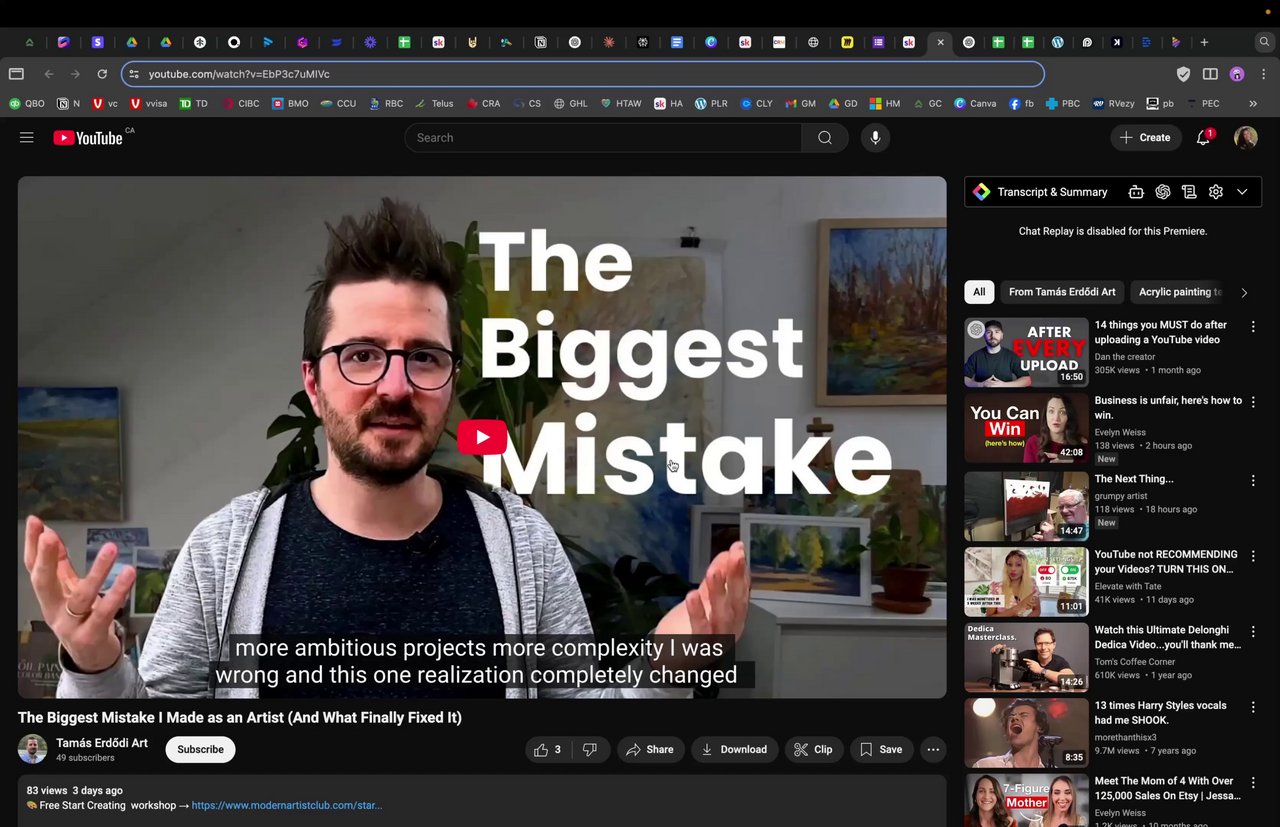Open options for 'Business is unfair' video
The height and width of the screenshot is (827, 1280).
click(1252, 403)
